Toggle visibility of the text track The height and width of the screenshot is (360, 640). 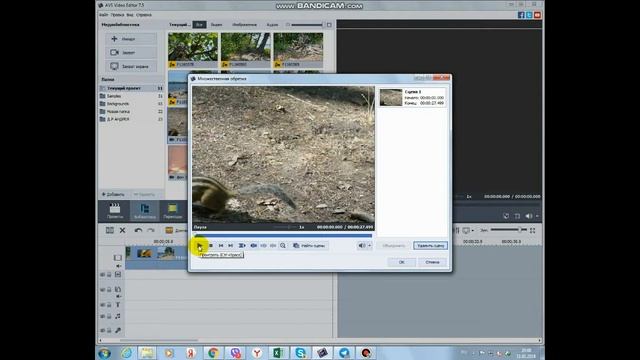coord(102,305)
